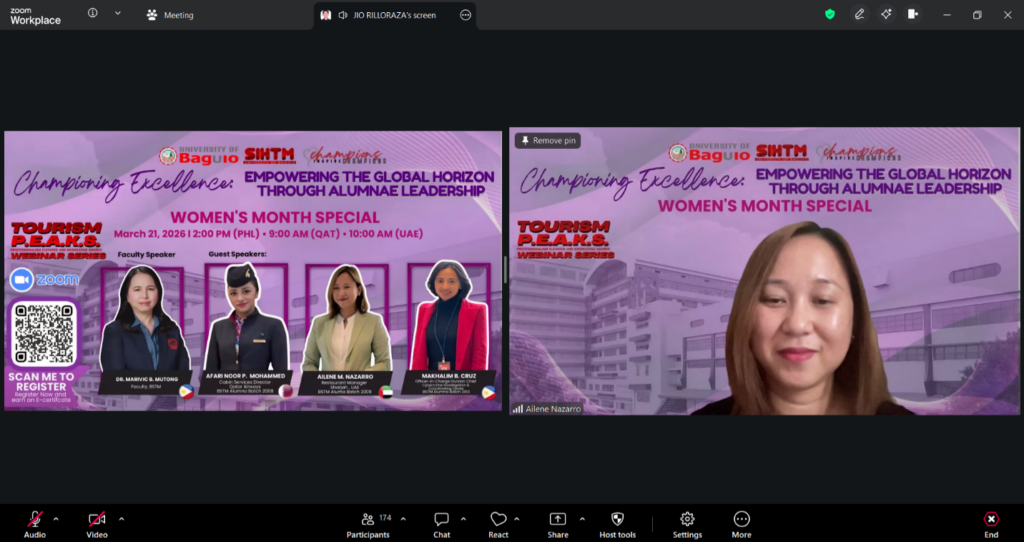The height and width of the screenshot is (542, 1024).
Task: Open the Meeting tab
Action: pos(170,15)
